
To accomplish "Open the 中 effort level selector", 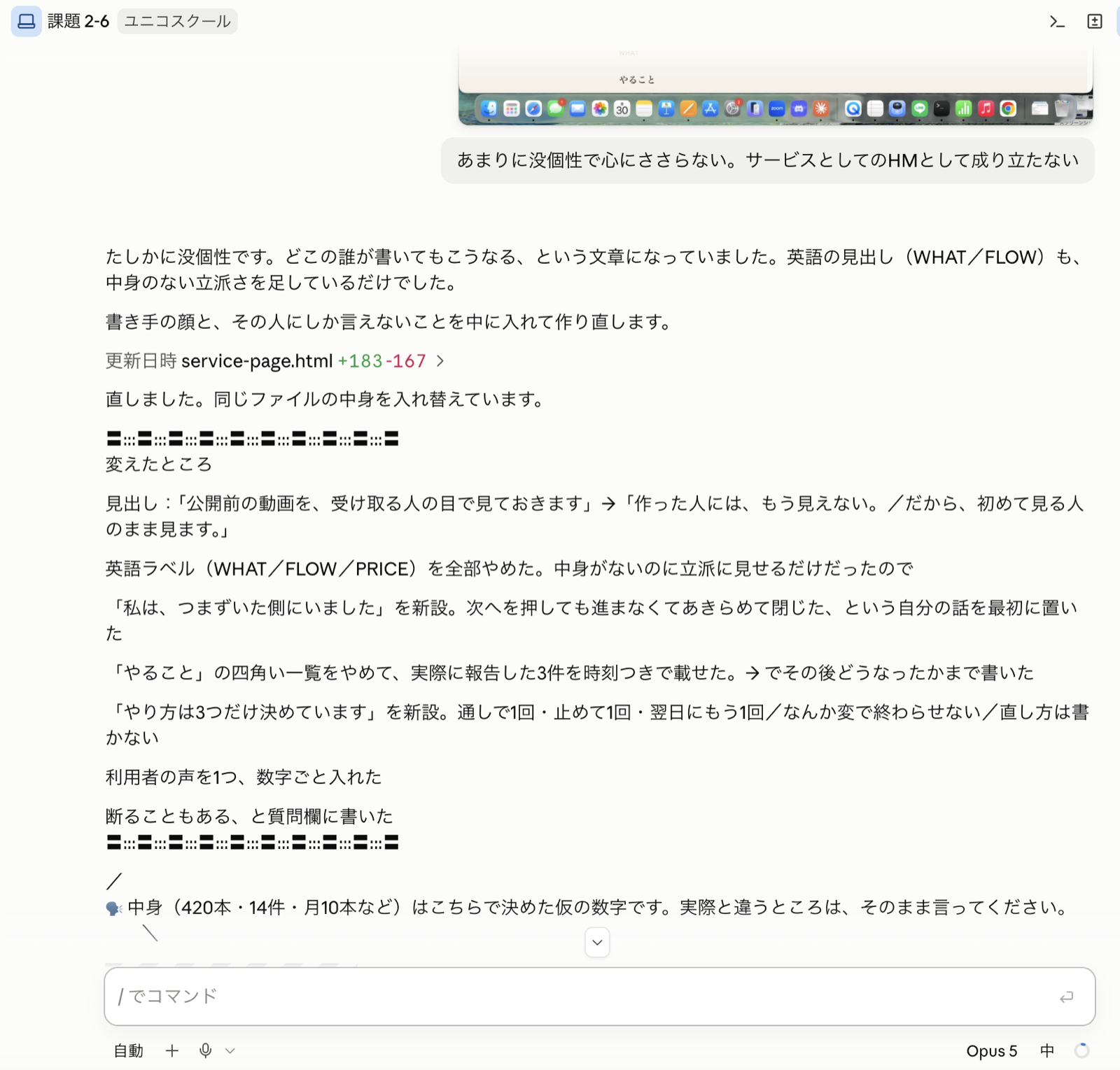I will pyautogui.click(x=1047, y=1050).
